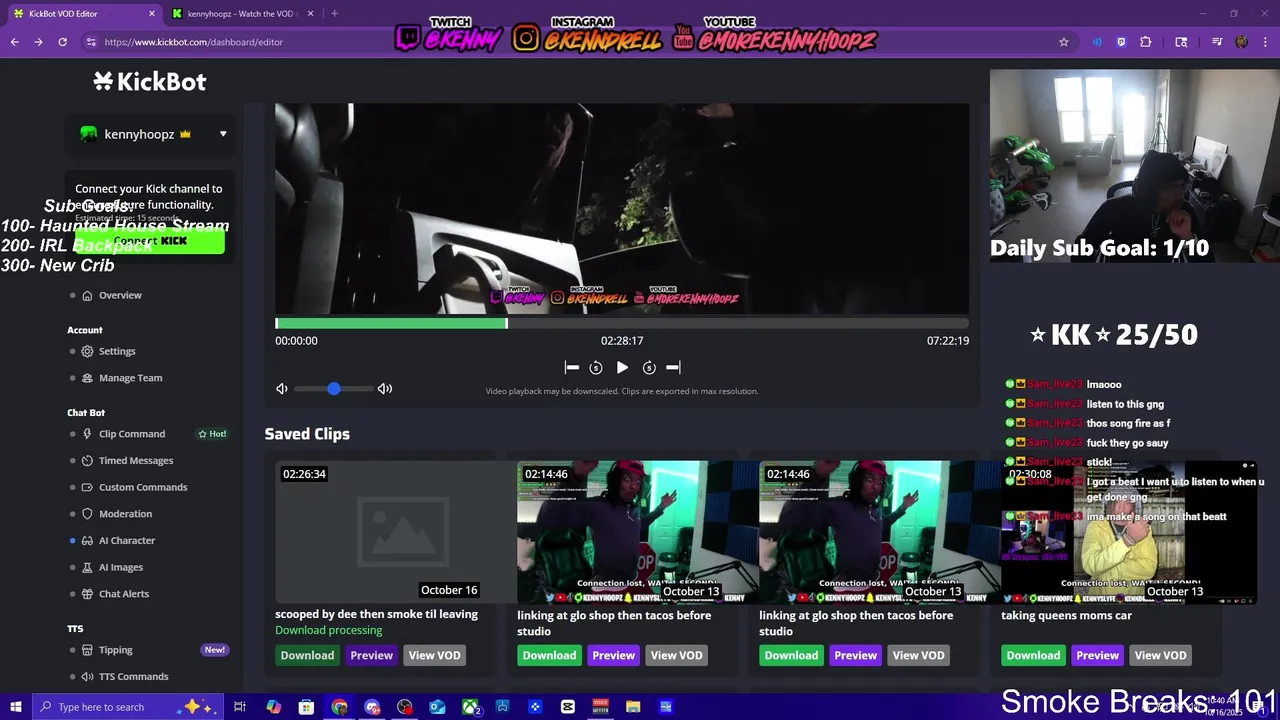Open the Windows Start menu

(x=15, y=707)
